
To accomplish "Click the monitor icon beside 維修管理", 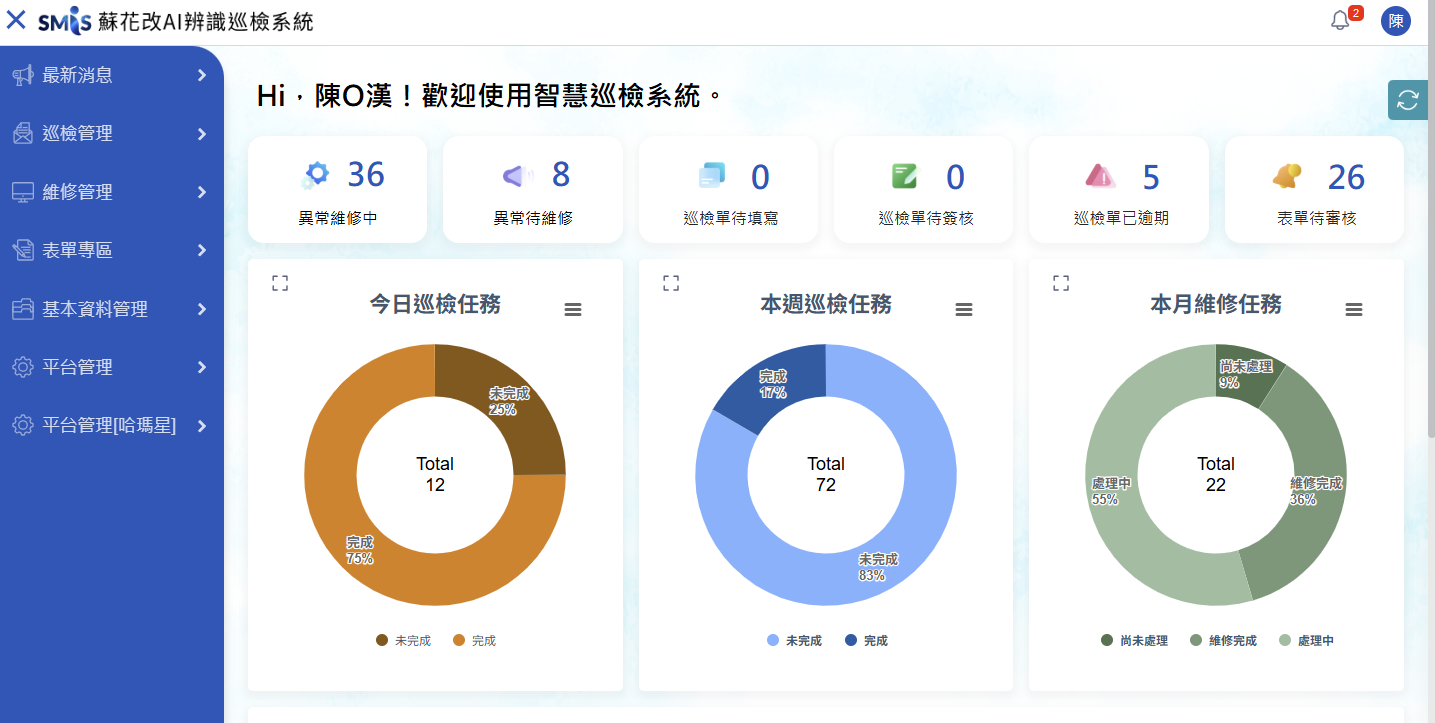I will point(23,192).
